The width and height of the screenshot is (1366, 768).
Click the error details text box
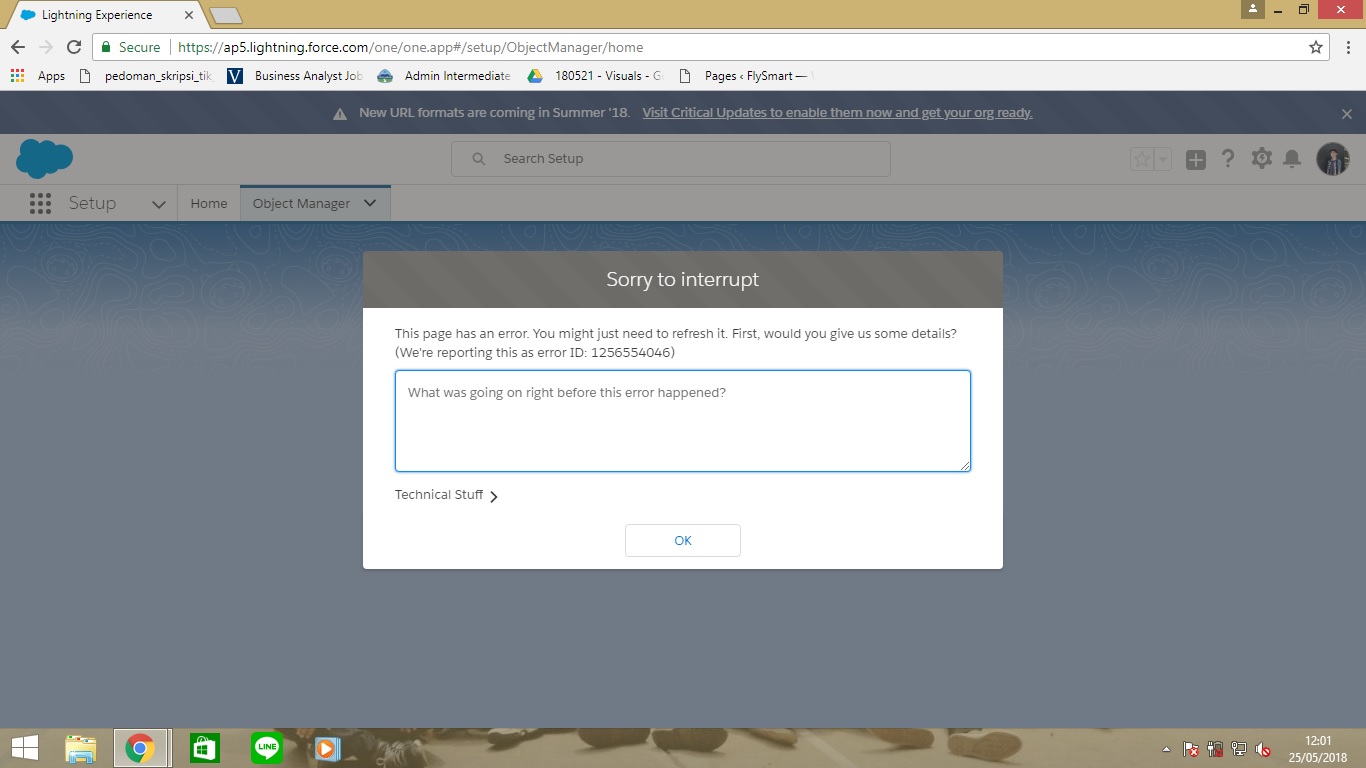click(683, 421)
